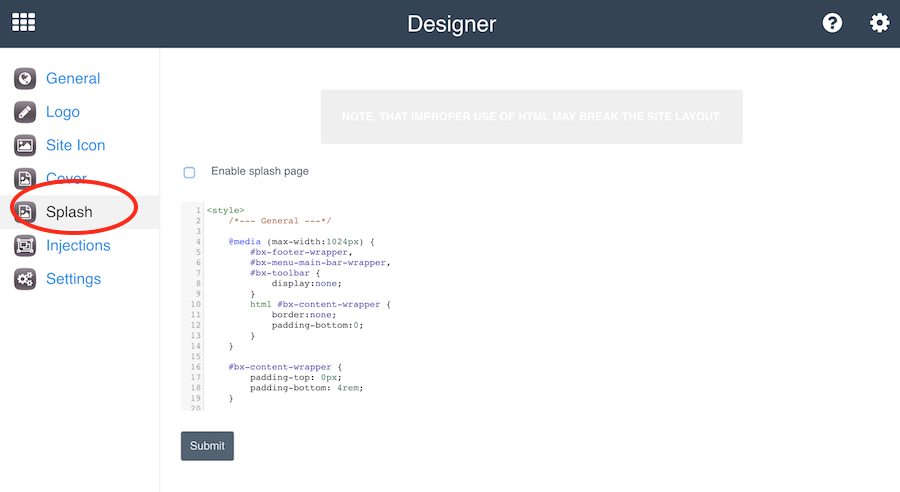Click the gears icon beside sidebar Settings
The width and height of the screenshot is (900, 492).
[25, 280]
